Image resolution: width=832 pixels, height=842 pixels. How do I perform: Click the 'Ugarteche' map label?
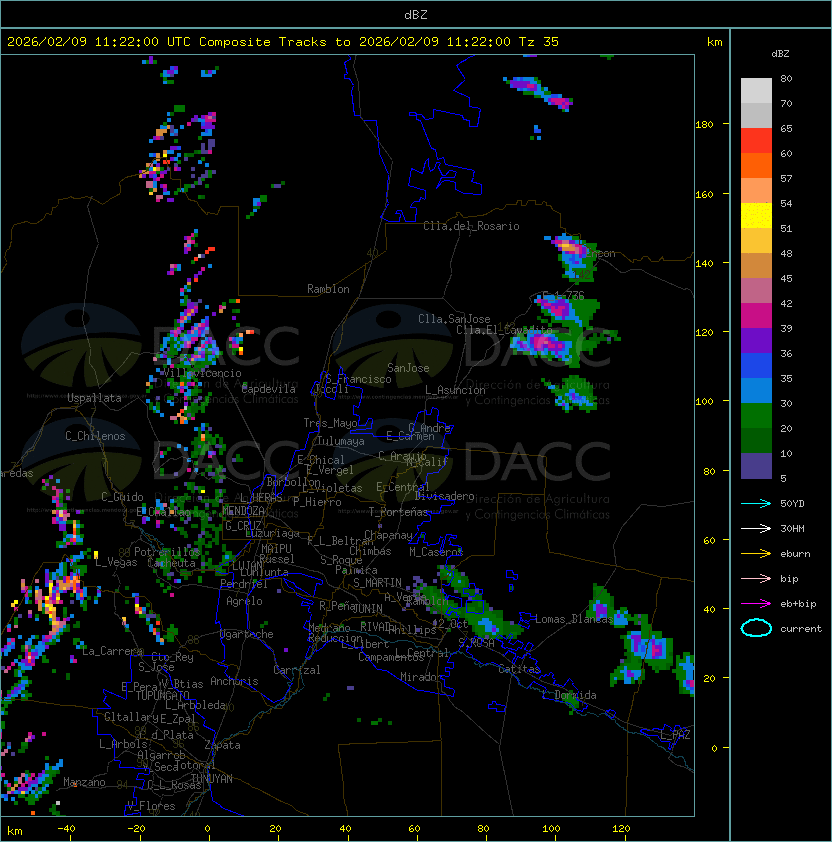tap(247, 634)
